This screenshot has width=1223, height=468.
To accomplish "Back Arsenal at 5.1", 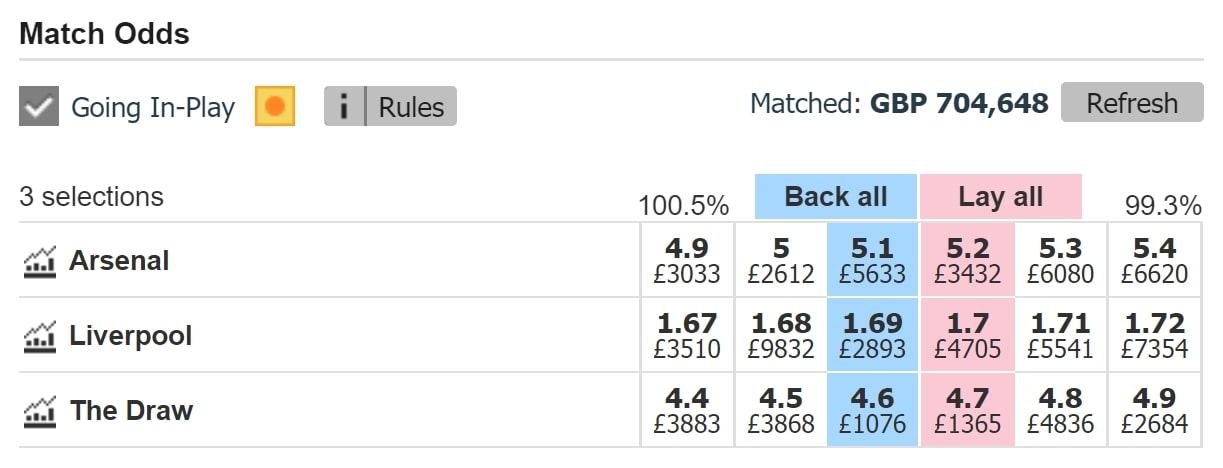I will 872,260.
